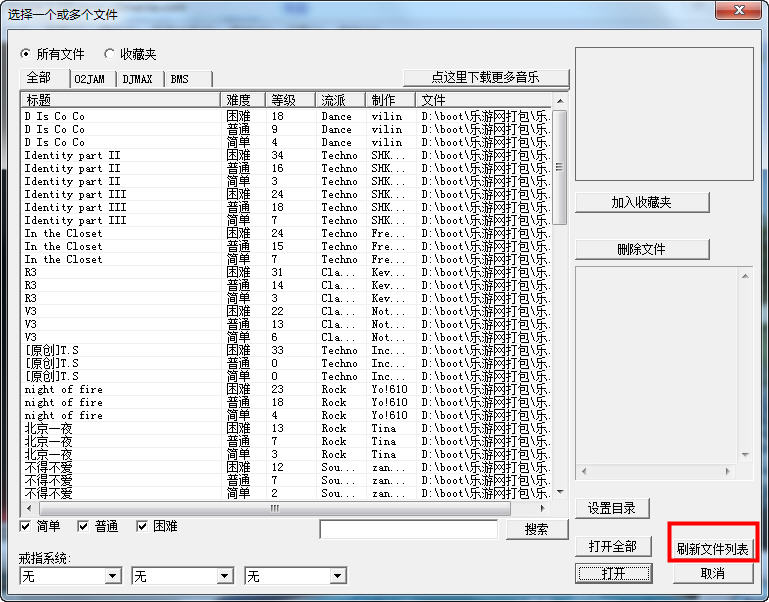Sort by the 文件 column header
This screenshot has width=769, height=602.
tap(484, 100)
